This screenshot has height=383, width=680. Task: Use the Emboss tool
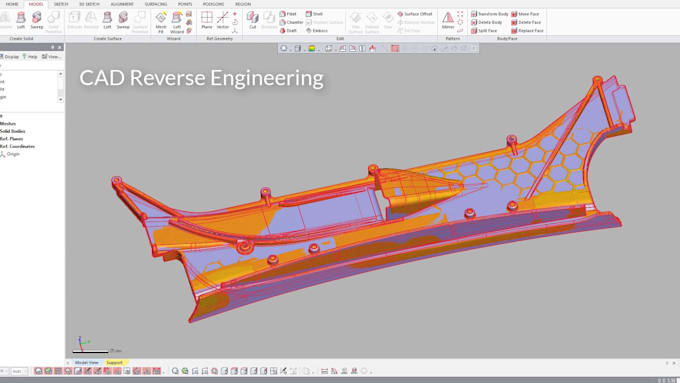(317, 30)
